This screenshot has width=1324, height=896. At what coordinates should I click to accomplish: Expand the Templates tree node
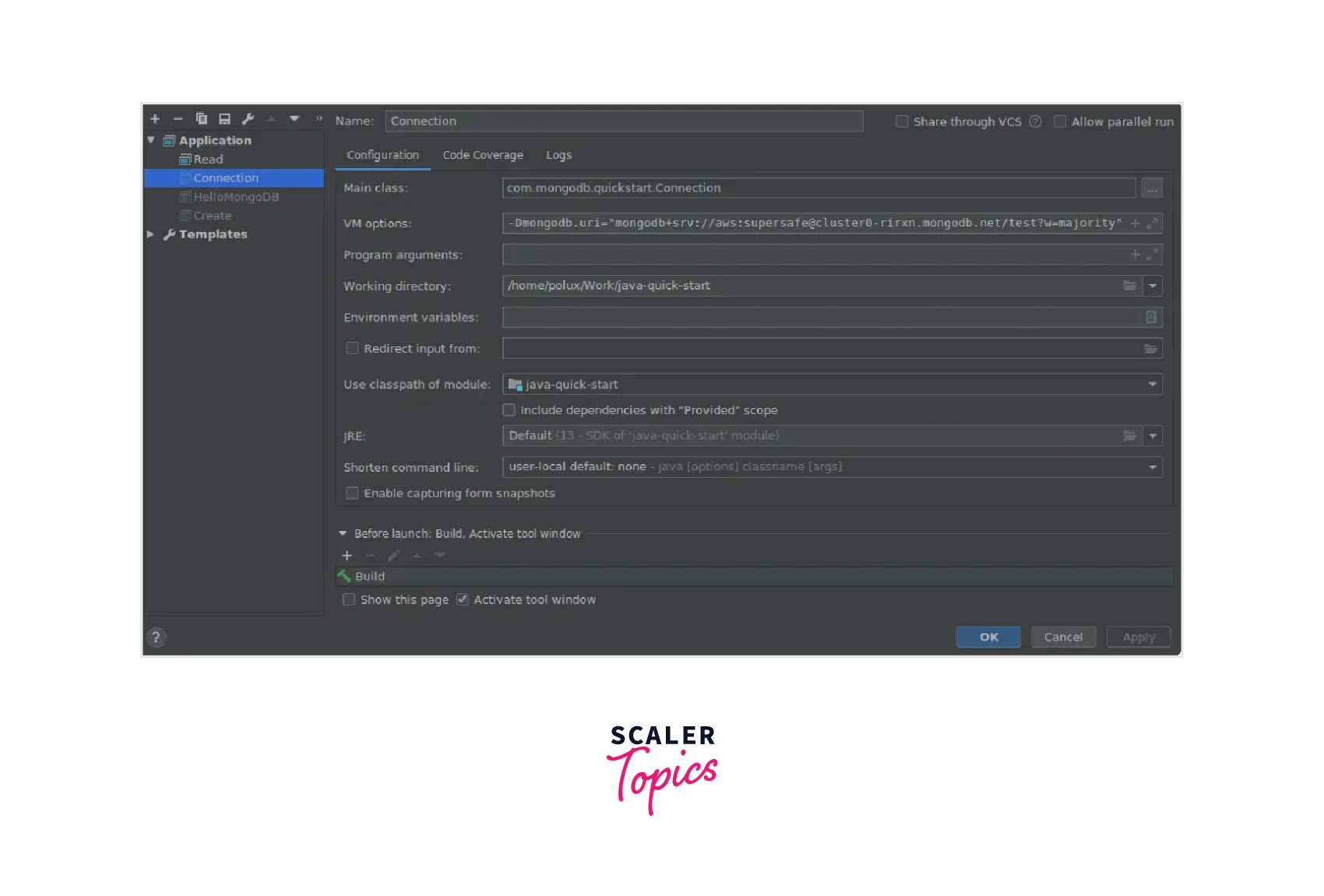click(151, 234)
